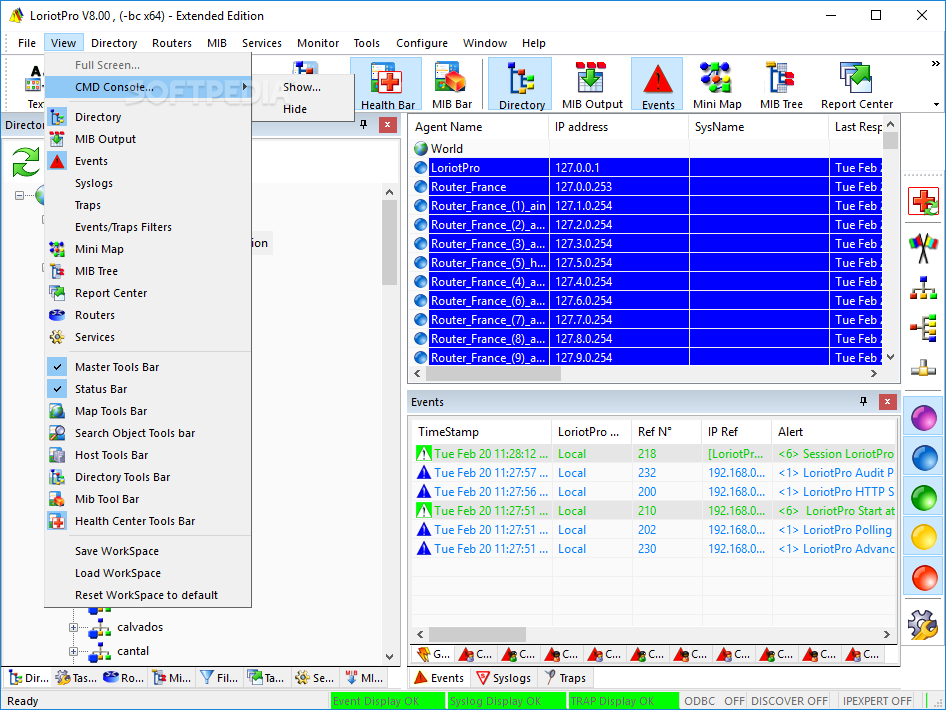Toggle the Events toolbar button
946x710 pixels.
[x=658, y=84]
